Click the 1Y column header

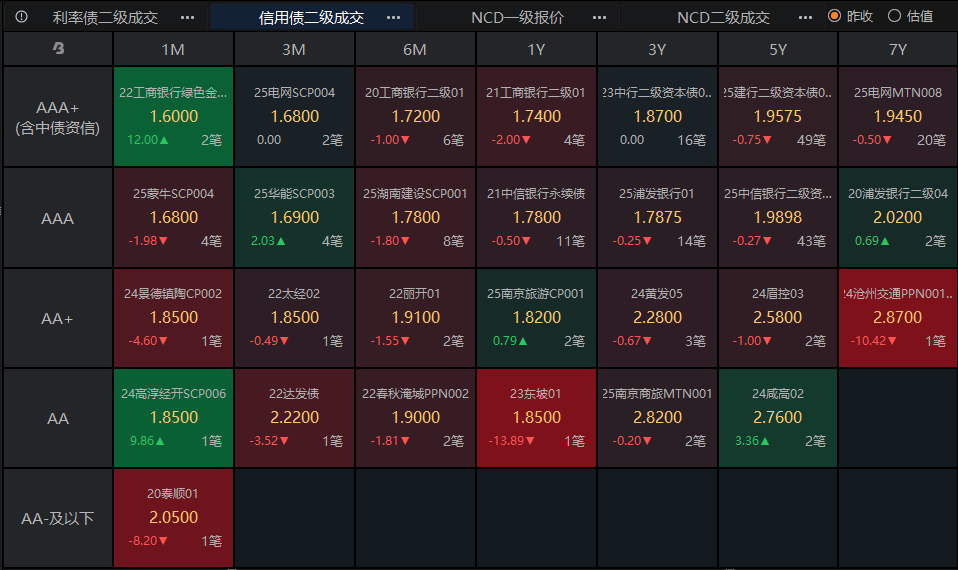(x=536, y=49)
